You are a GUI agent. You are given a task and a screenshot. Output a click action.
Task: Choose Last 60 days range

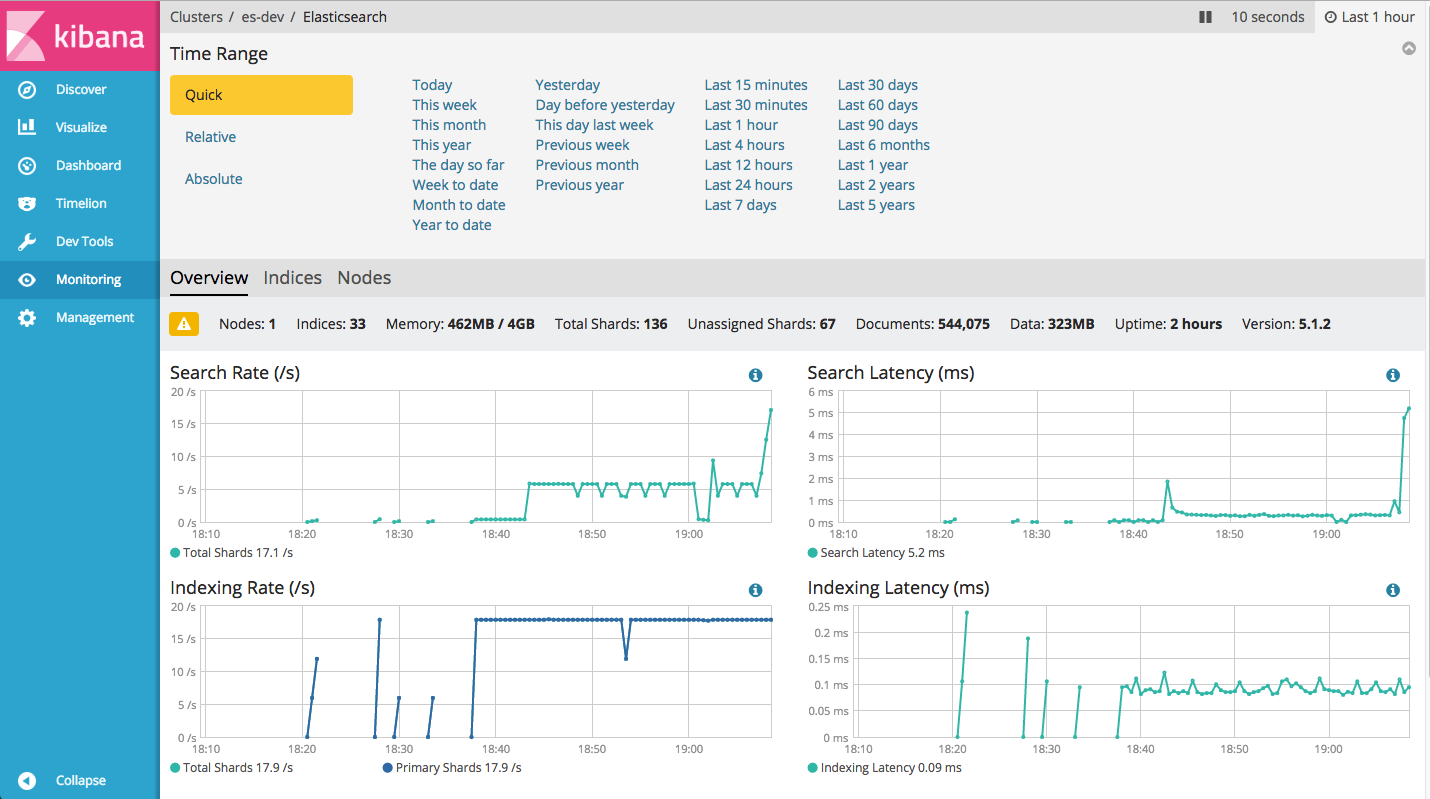(877, 105)
